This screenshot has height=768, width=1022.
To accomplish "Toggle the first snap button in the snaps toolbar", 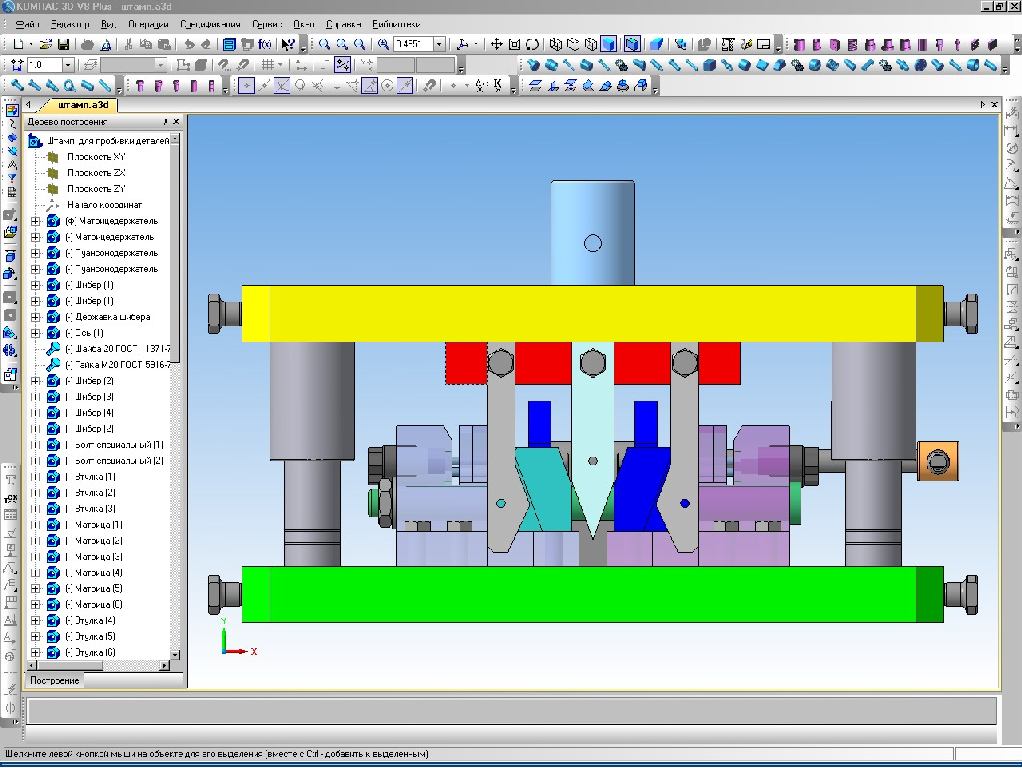I will 246,86.
